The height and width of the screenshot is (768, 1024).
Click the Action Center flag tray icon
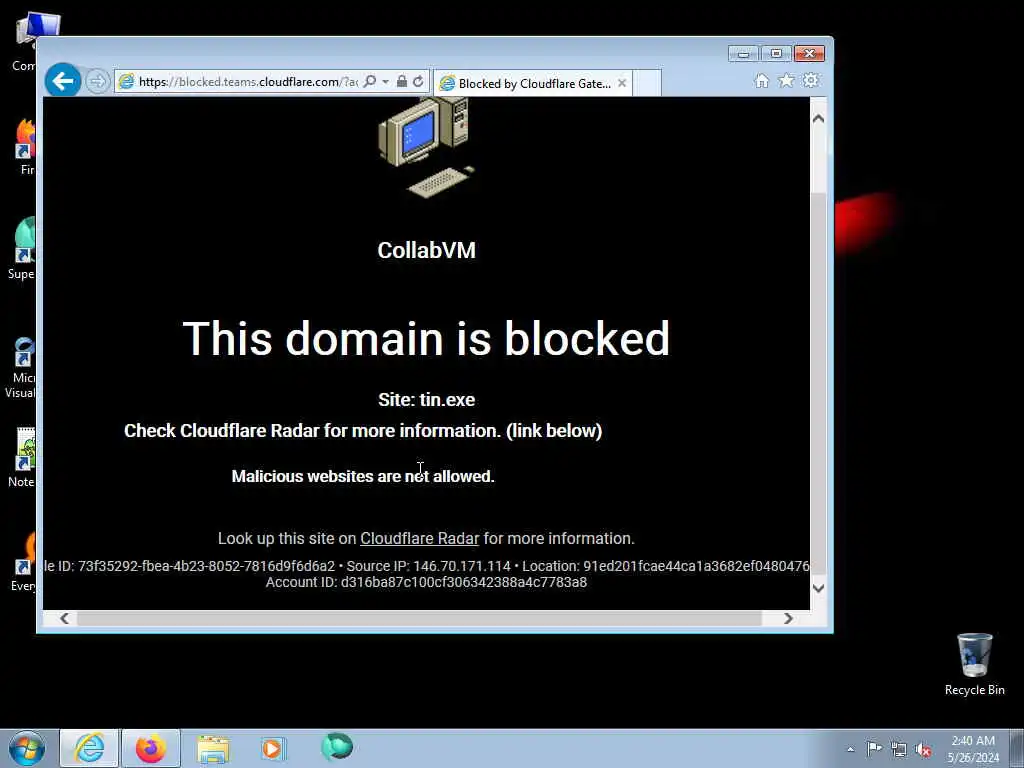click(x=874, y=749)
